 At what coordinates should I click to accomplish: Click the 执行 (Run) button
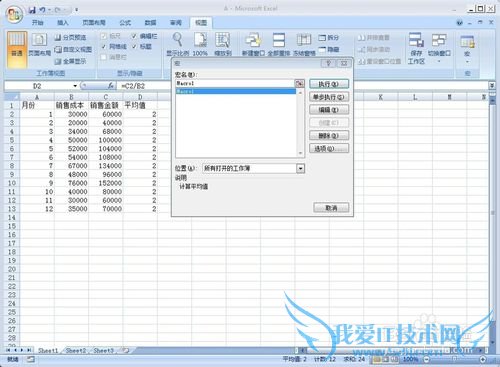pos(329,84)
